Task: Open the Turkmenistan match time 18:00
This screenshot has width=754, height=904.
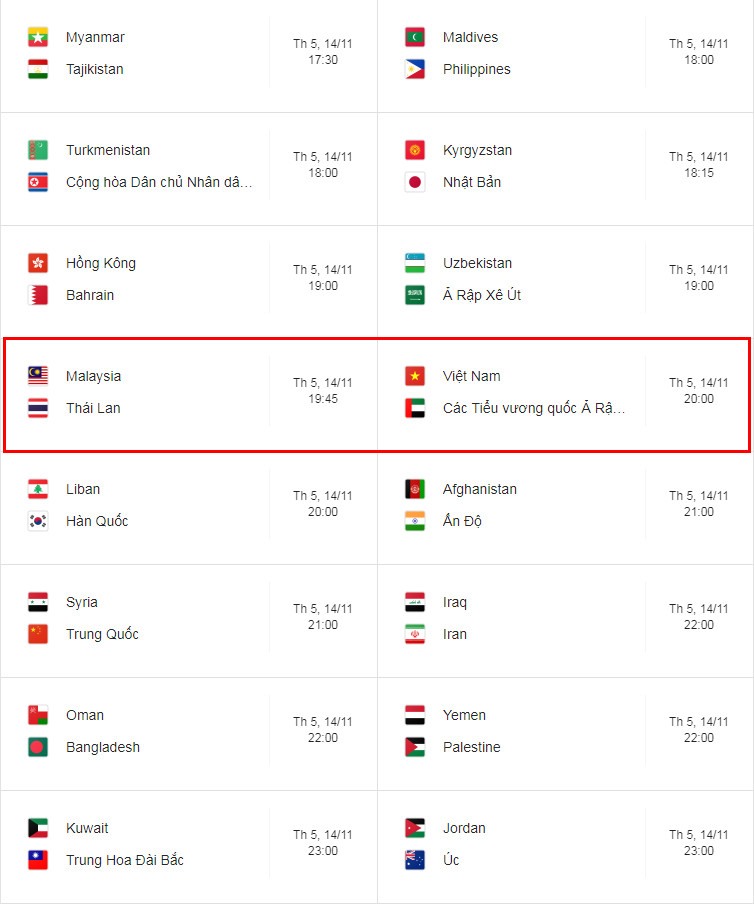Action: click(323, 173)
